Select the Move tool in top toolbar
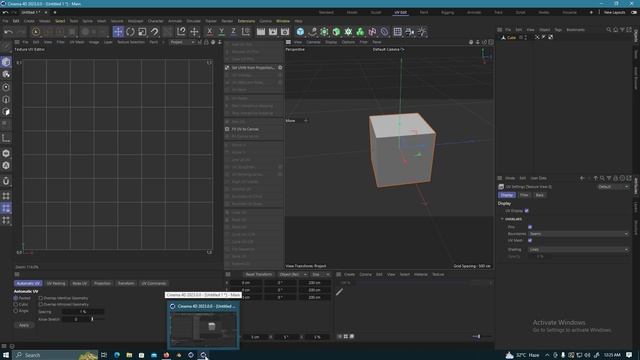The width and height of the screenshot is (640, 360). point(118,31)
